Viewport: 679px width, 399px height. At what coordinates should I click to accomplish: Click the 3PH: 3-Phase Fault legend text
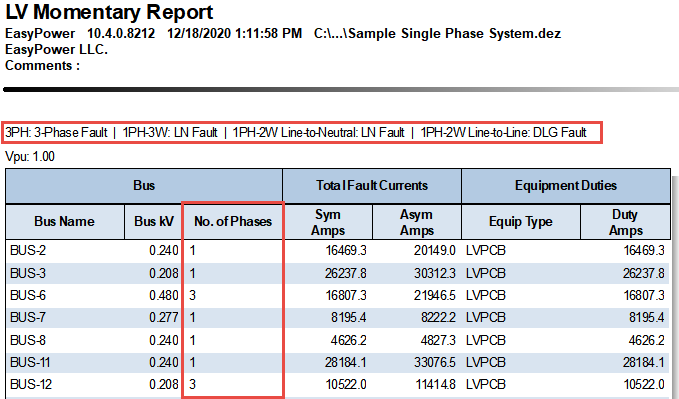56,132
